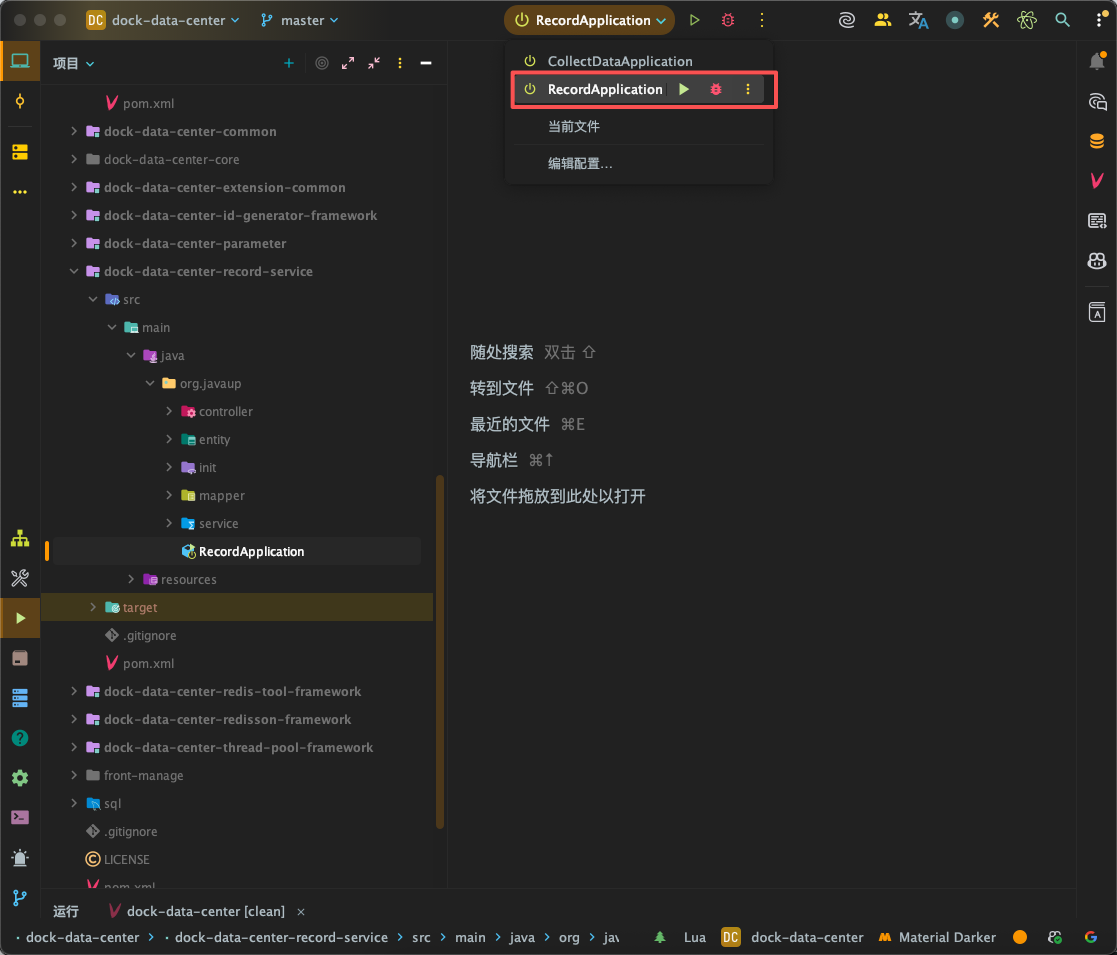Screen dimensions: 1117x955
Task: Open the Database tool window
Action: click(1097, 141)
